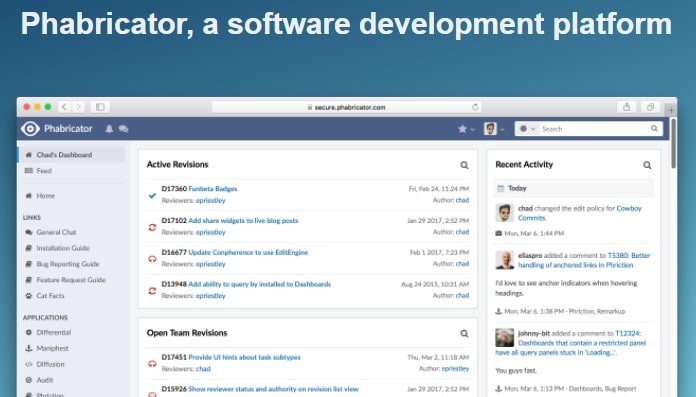Open the Maniphest application
This screenshot has height=397, width=696.
(x=52, y=348)
